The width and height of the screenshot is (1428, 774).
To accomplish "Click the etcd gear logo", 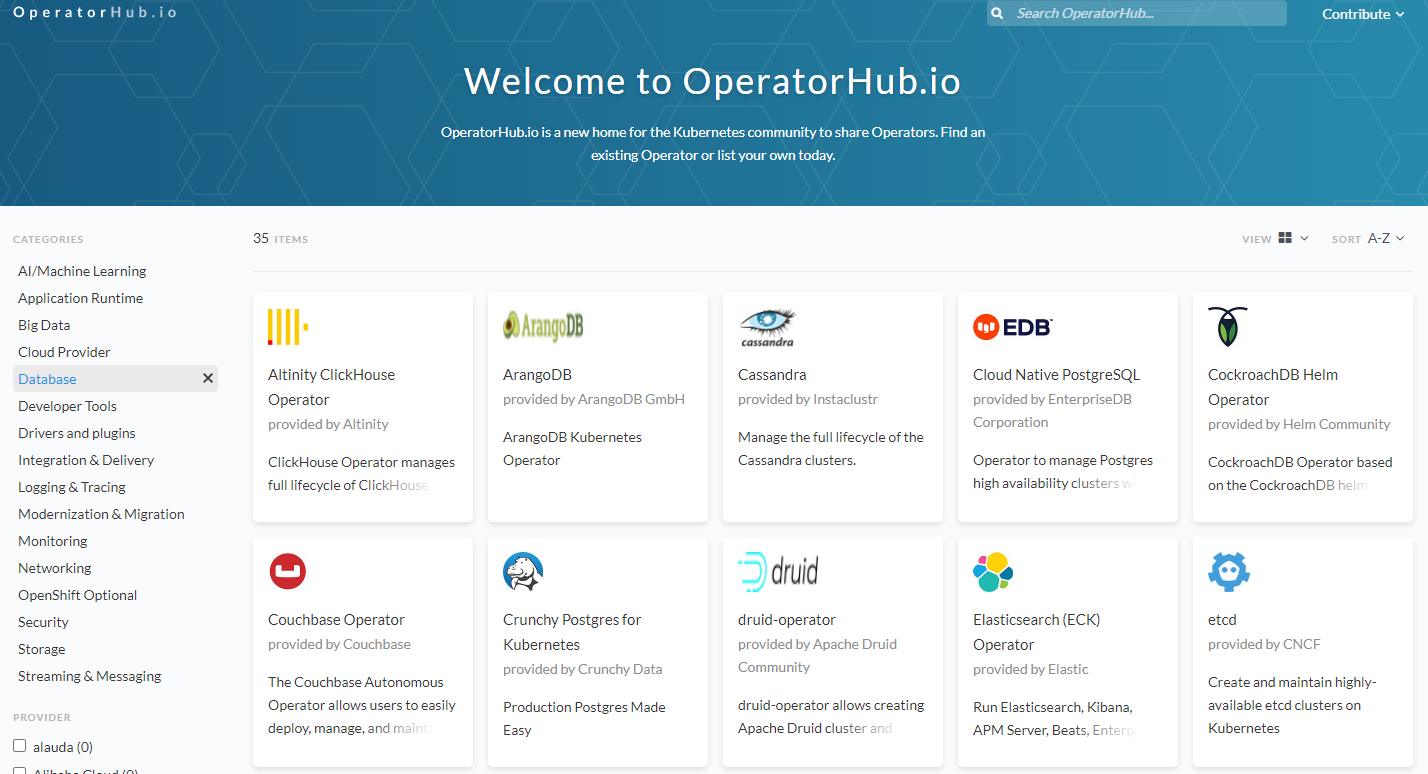I will point(1228,571).
